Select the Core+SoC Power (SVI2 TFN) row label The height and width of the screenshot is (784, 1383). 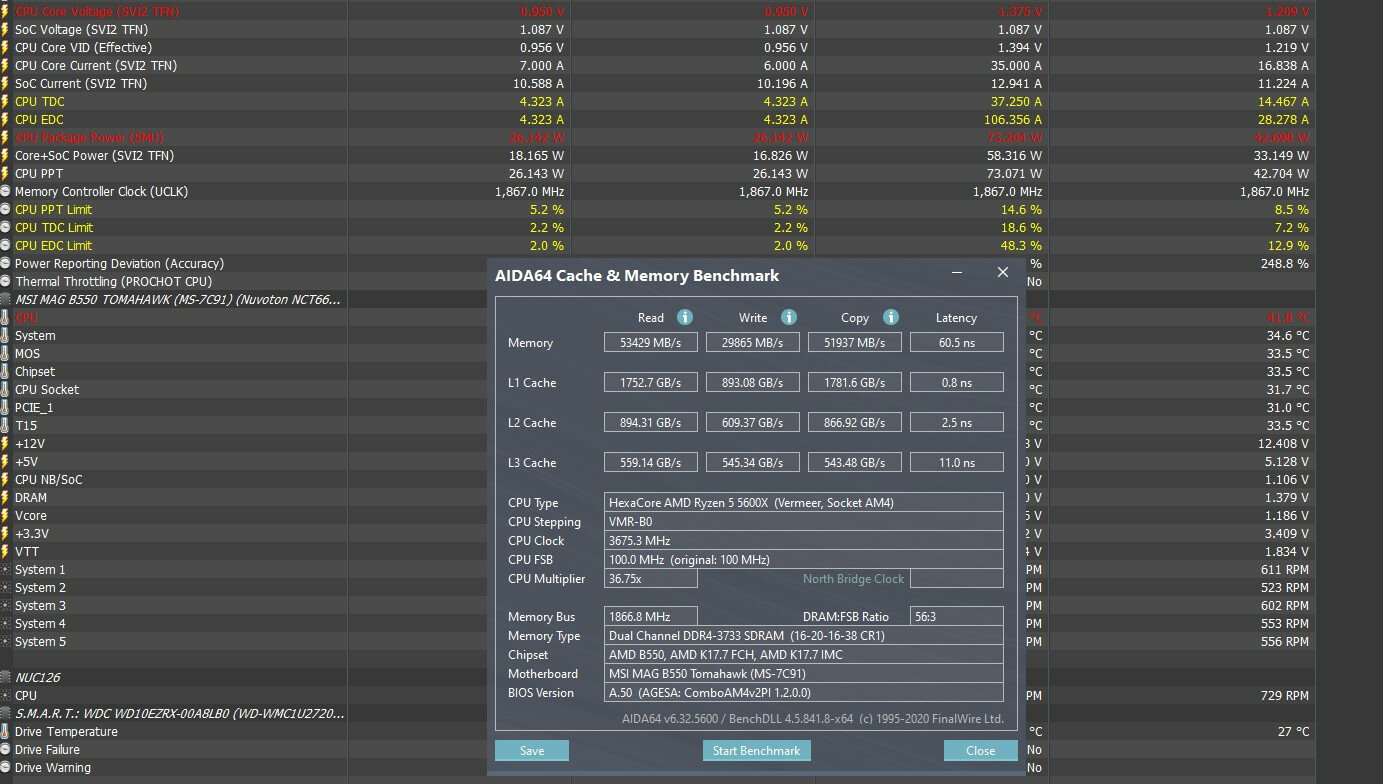[94, 156]
